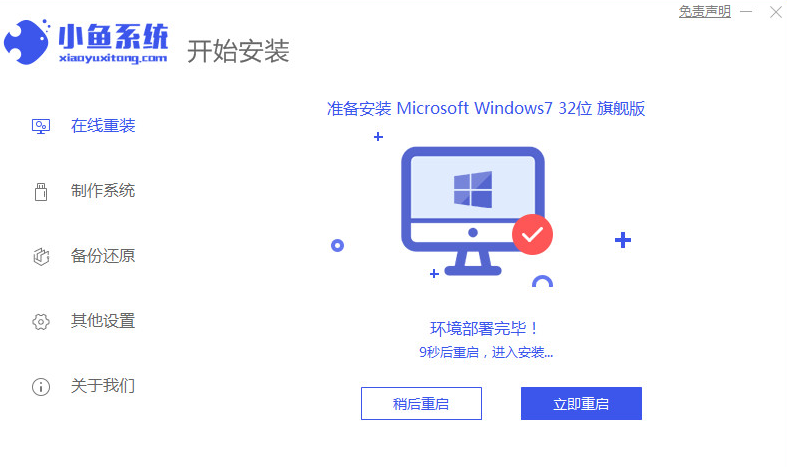
Task: Click the xiaoyuxitong.com brand text
Action: point(113,58)
